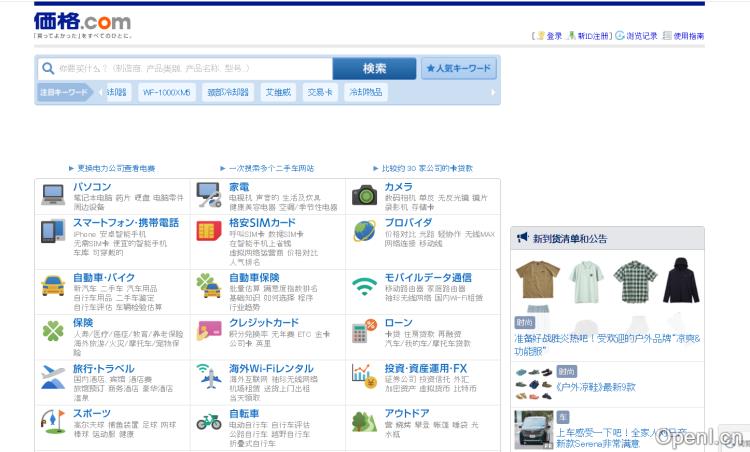Select the 交易卡 keyword tag

point(320,92)
